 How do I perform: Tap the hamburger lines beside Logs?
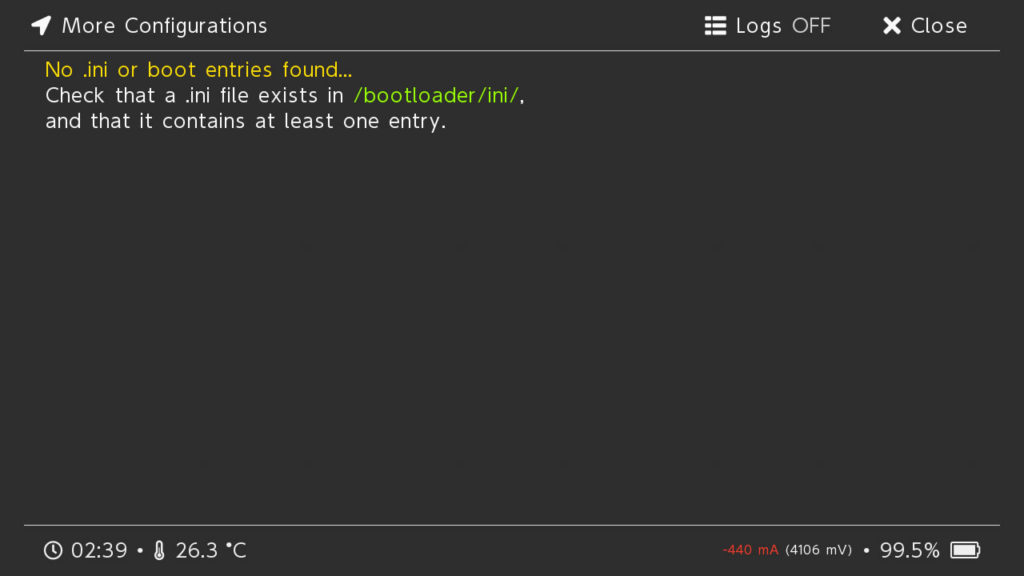(x=714, y=25)
